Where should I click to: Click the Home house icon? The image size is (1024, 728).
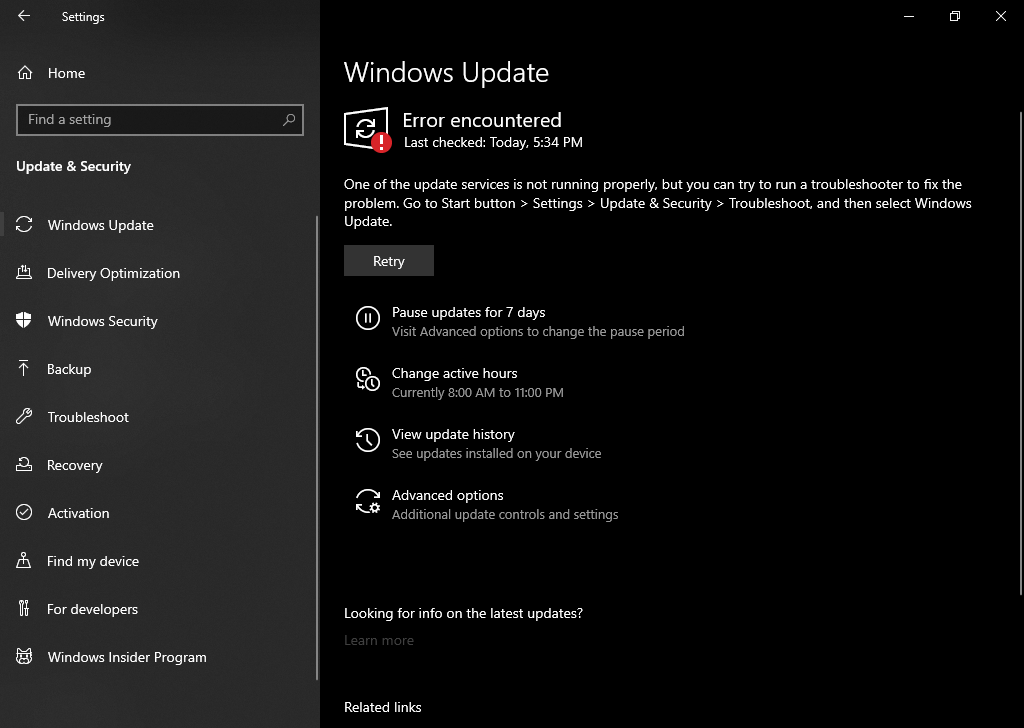point(25,73)
